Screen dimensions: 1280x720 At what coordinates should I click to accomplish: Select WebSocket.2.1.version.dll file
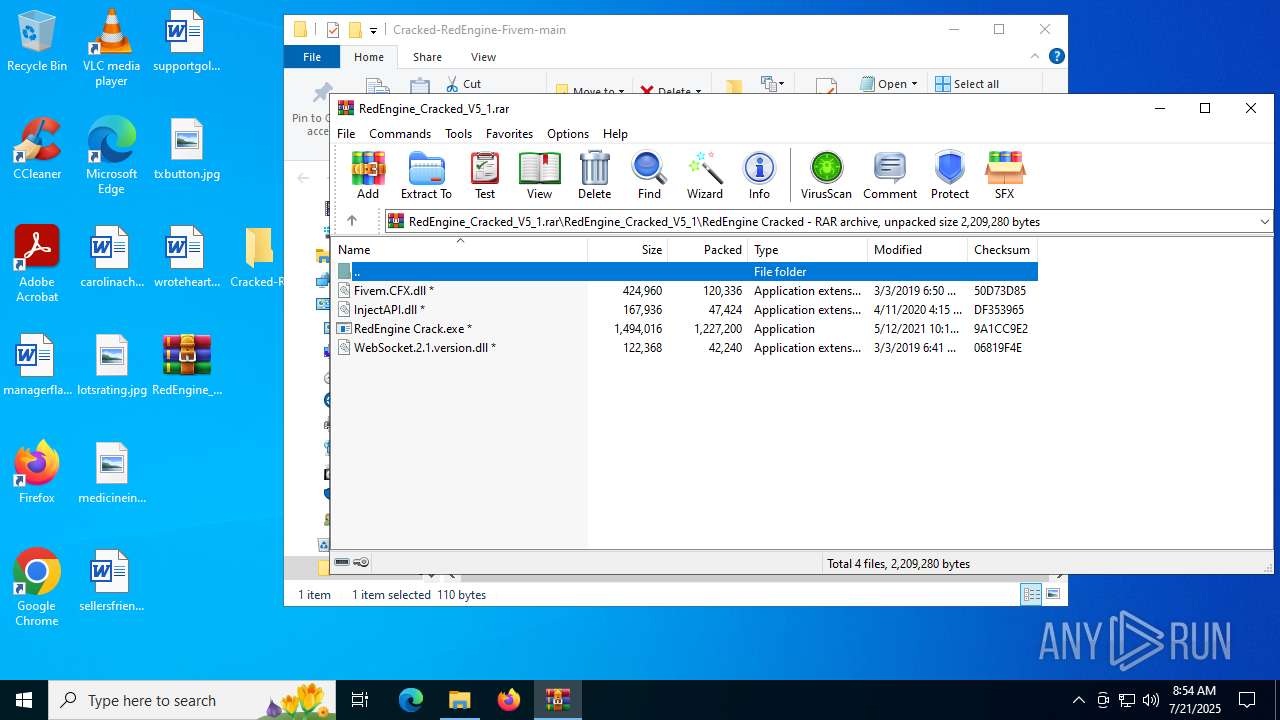[x=685, y=348]
